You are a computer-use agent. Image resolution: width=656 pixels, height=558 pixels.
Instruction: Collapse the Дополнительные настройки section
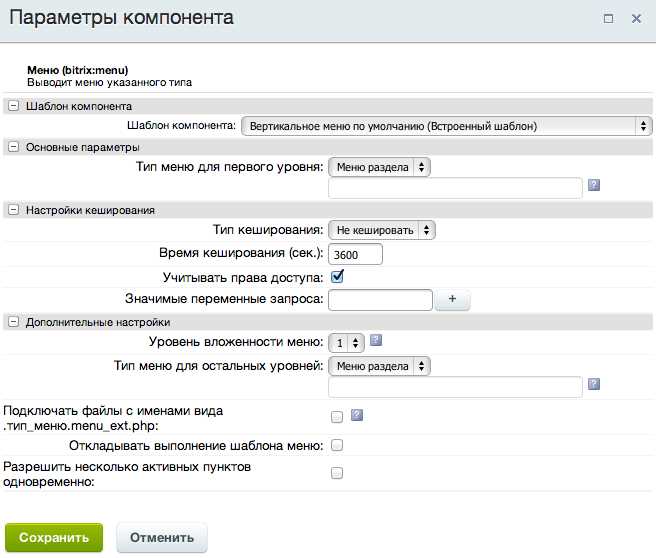(13, 322)
